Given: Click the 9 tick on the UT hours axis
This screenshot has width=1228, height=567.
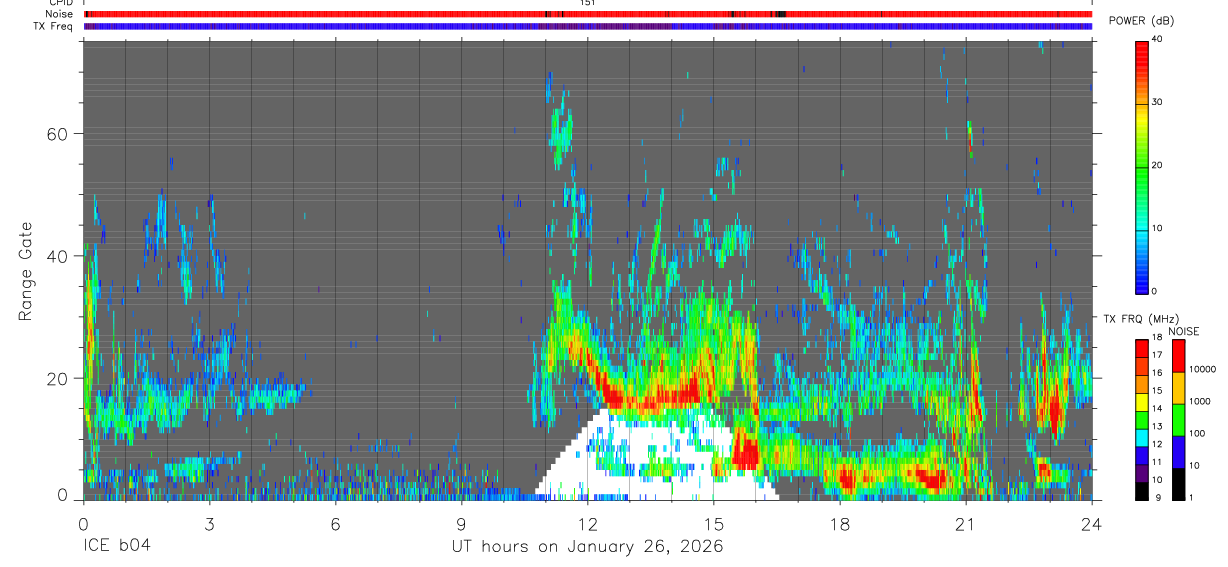Looking at the screenshot, I should click(x=461, y=523).
